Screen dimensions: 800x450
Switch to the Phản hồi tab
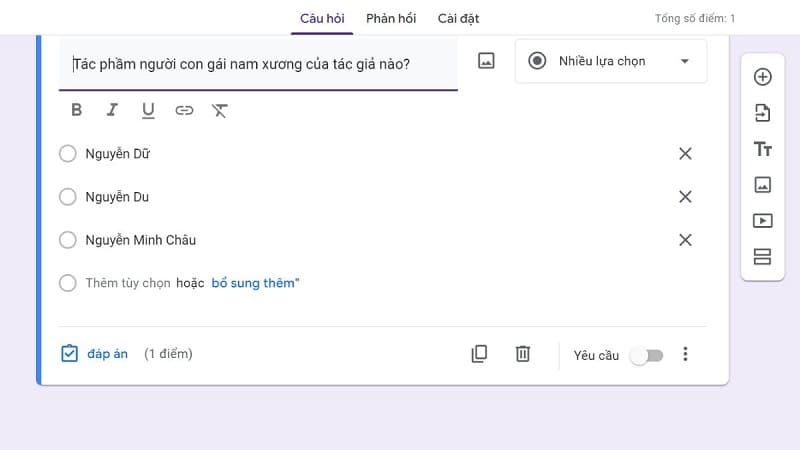[391, 19]
